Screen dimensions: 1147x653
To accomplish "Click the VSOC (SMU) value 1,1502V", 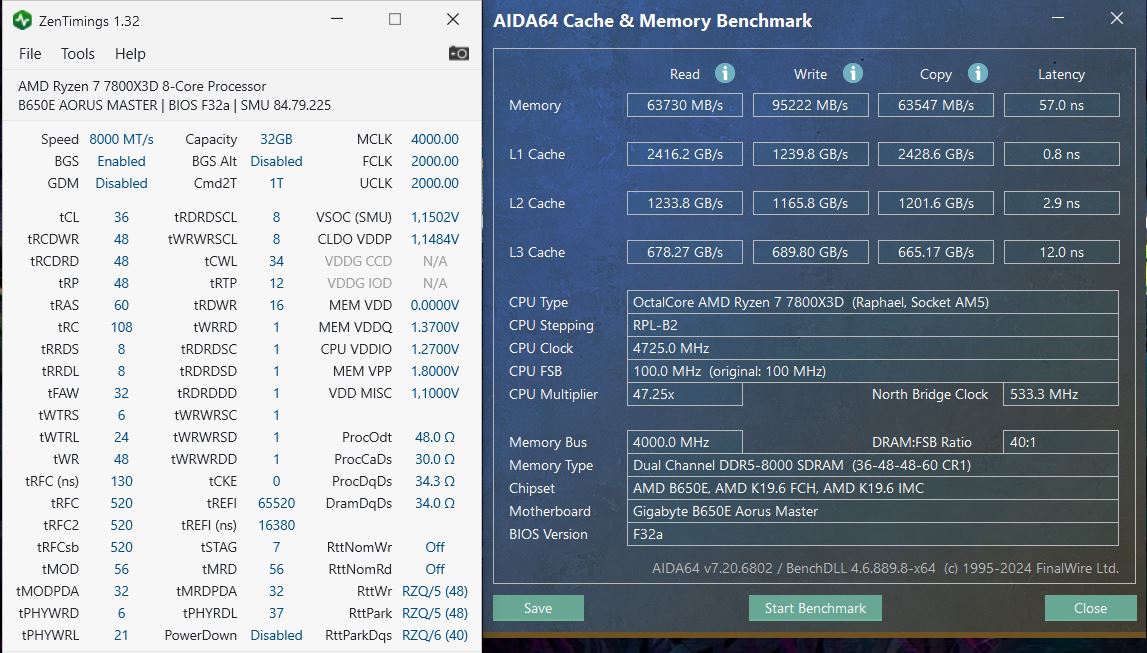I will tap(435, 217).
